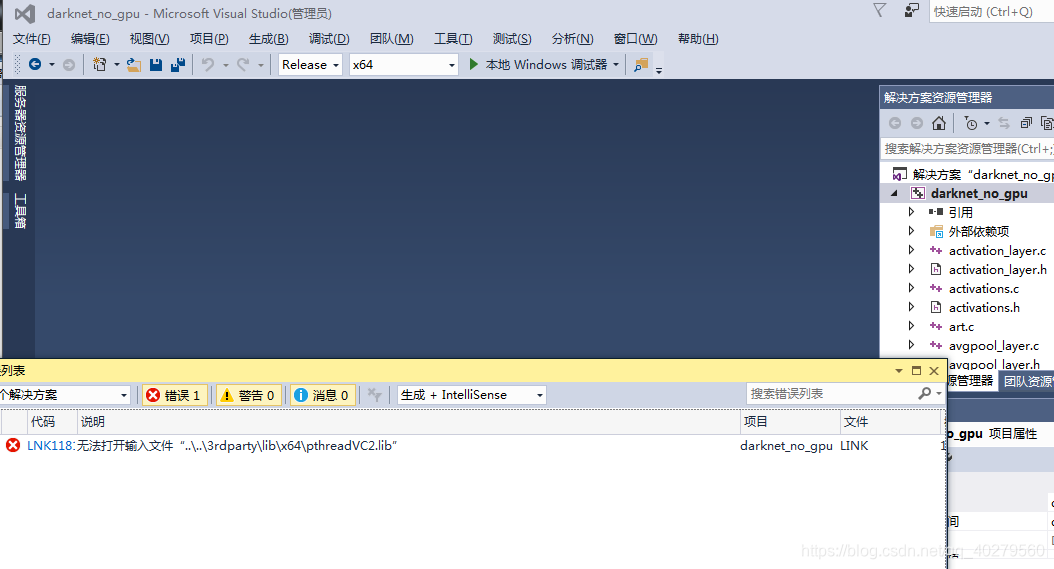Click Pending Changes Filter clock icon
The height and width of the screenshot is (569, 1054).
point(971,123)
